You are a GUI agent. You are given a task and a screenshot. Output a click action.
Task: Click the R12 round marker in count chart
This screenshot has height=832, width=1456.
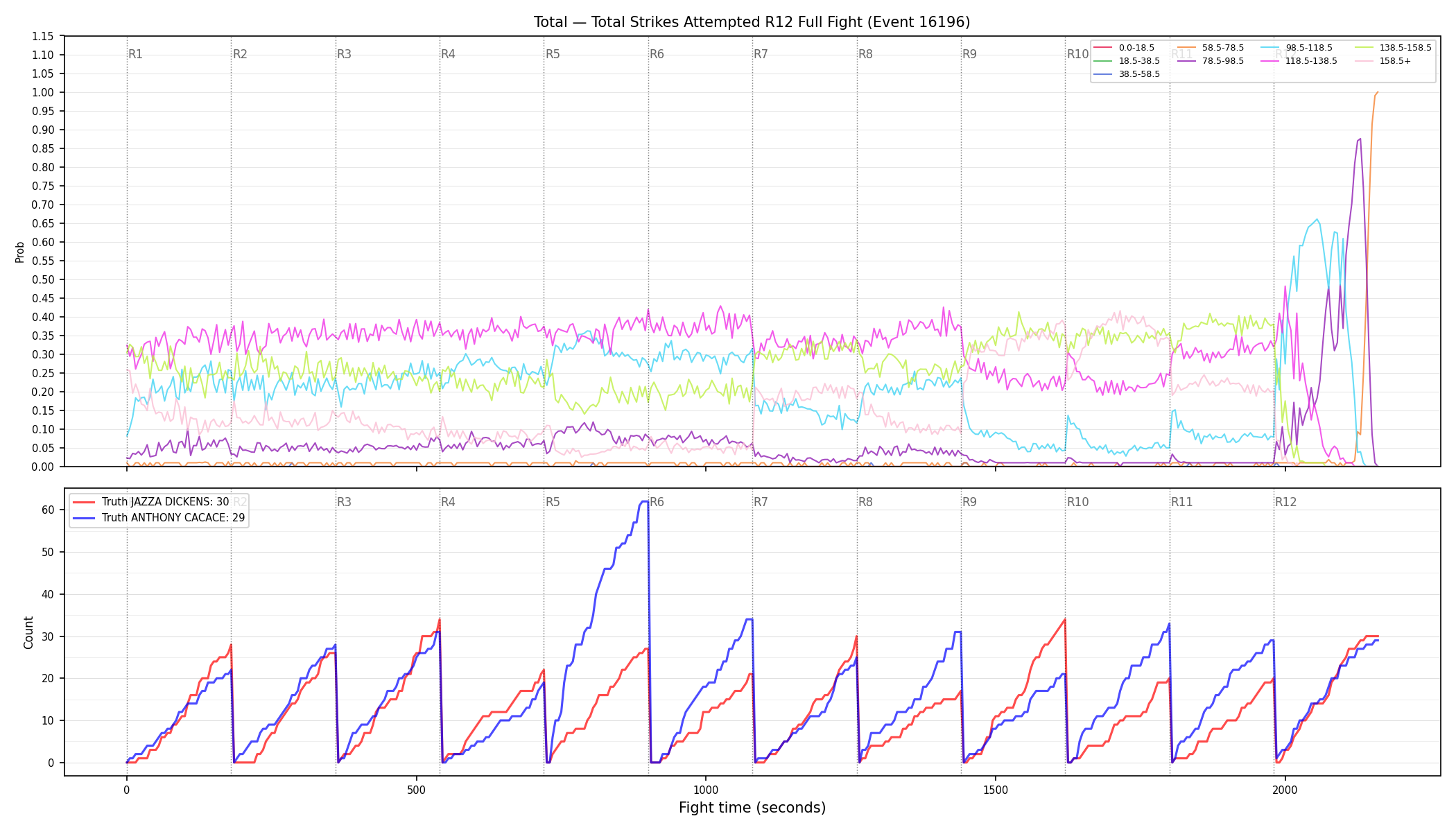tap(1285, 502)
